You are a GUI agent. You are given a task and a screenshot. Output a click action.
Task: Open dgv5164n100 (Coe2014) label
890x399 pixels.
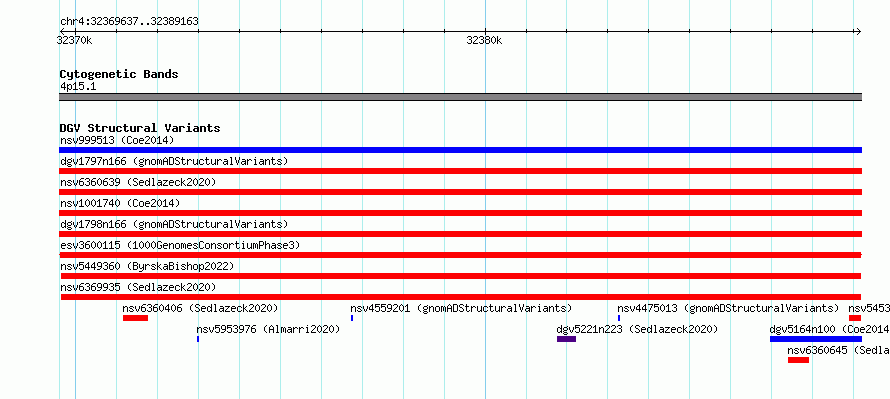829,329
